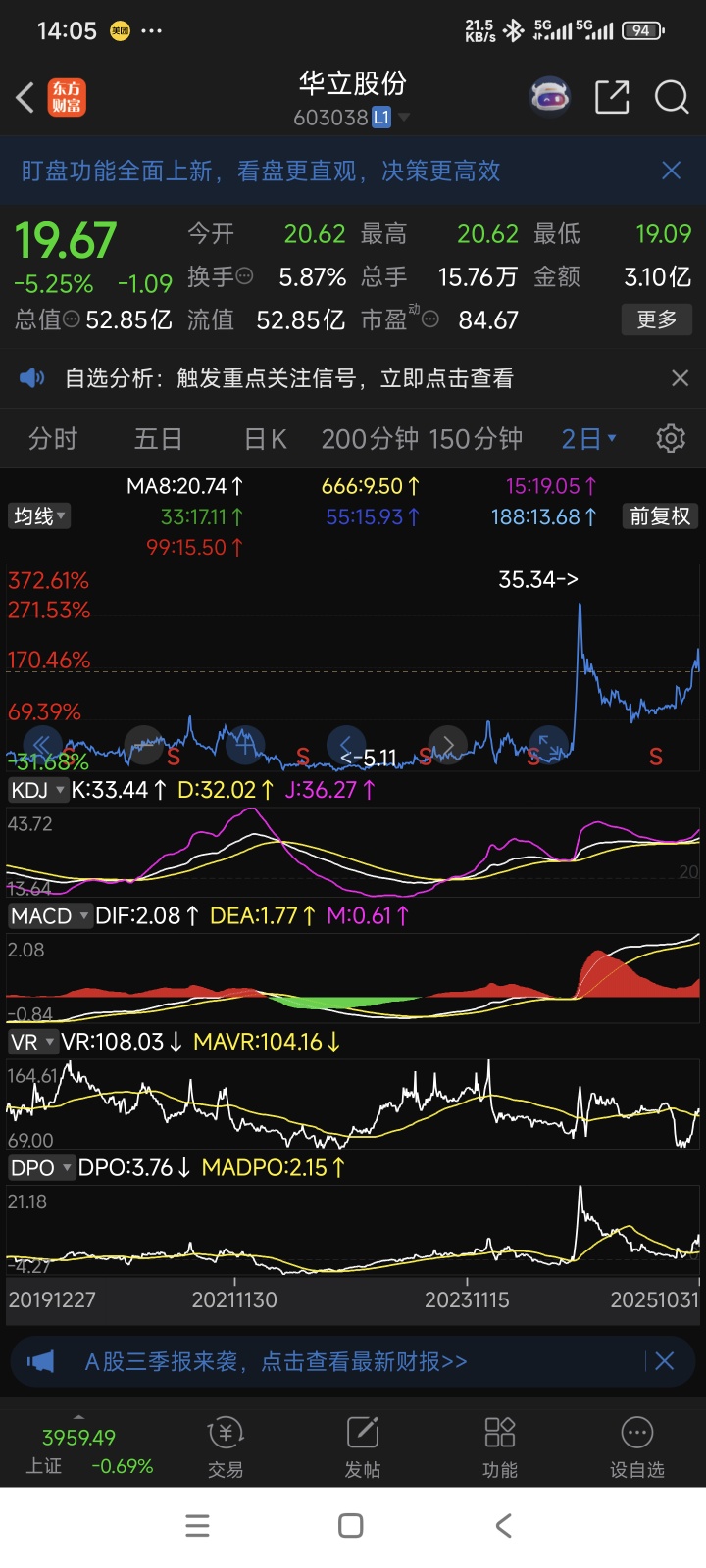This screenshot has height=1568, width=706.
Task: Expand stock code dropdown triangle
Action: [403, 118]
